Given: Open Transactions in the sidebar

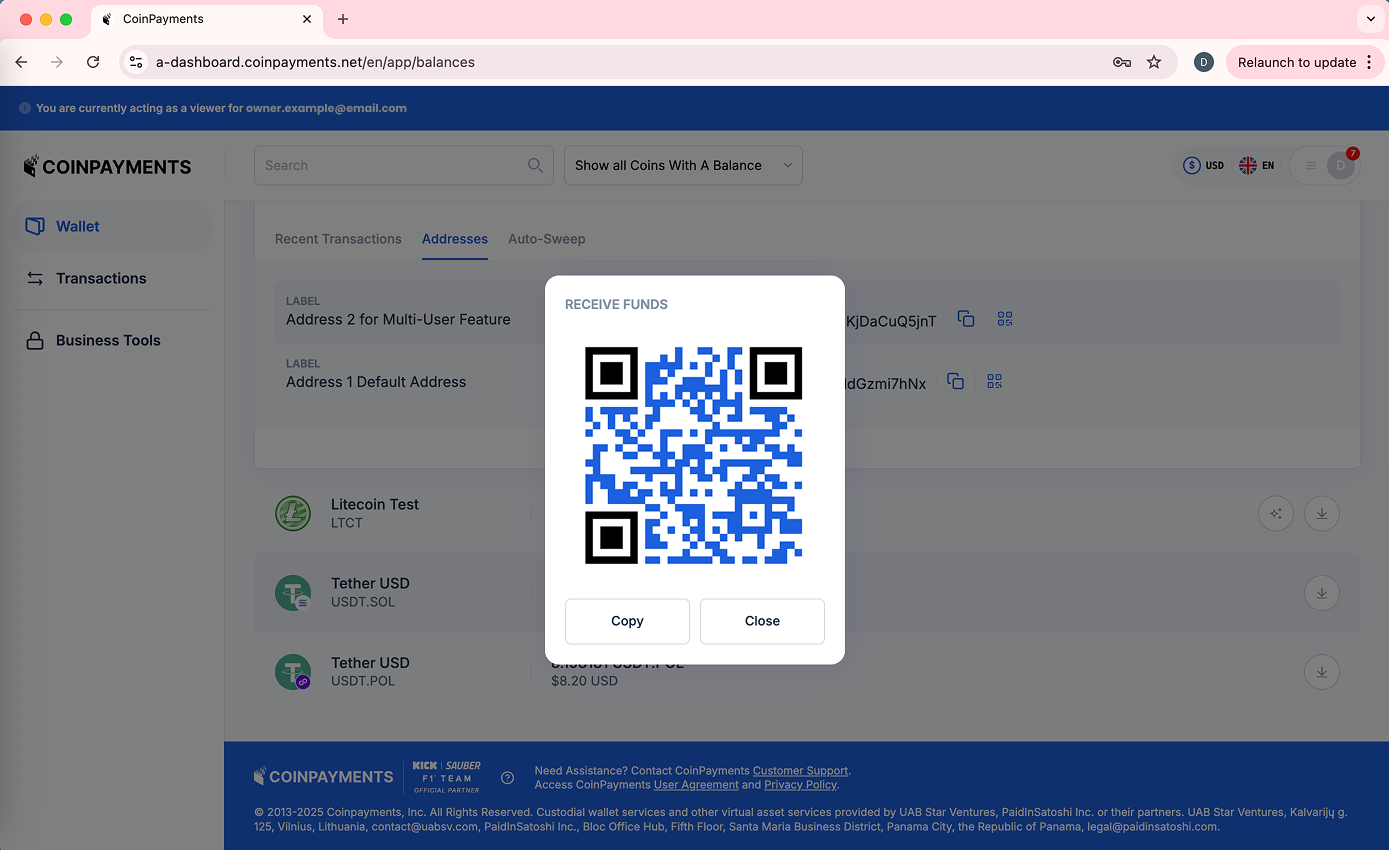Looking at the screenshot, I should tap(101, 279).
